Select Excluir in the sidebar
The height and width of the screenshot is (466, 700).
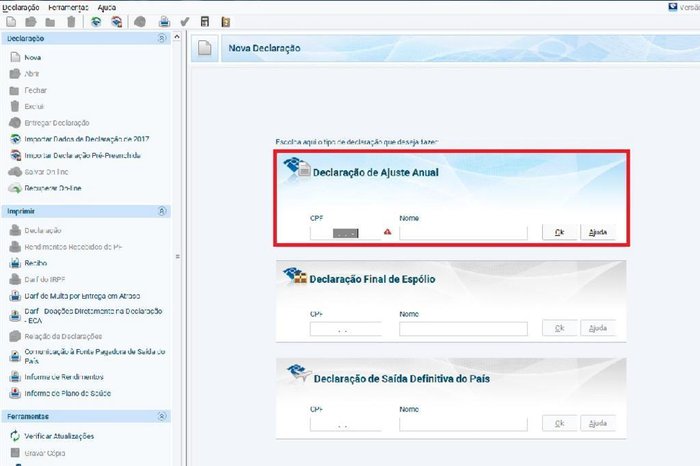pos(34,106)
